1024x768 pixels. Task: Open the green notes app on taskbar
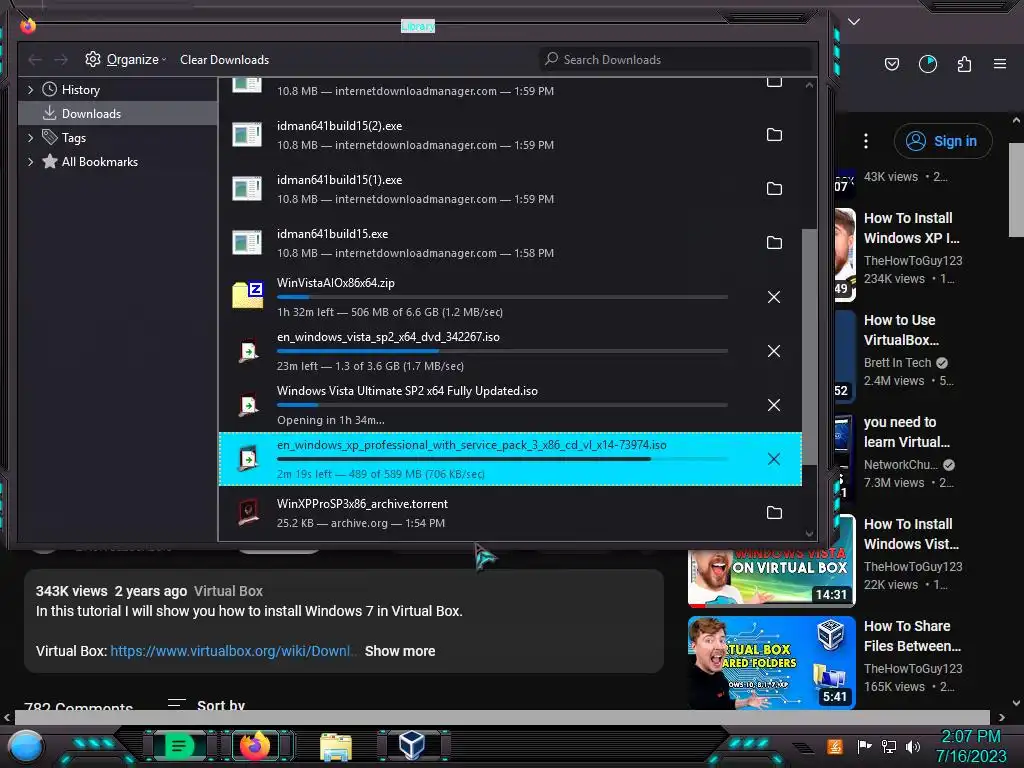[178, 745]
